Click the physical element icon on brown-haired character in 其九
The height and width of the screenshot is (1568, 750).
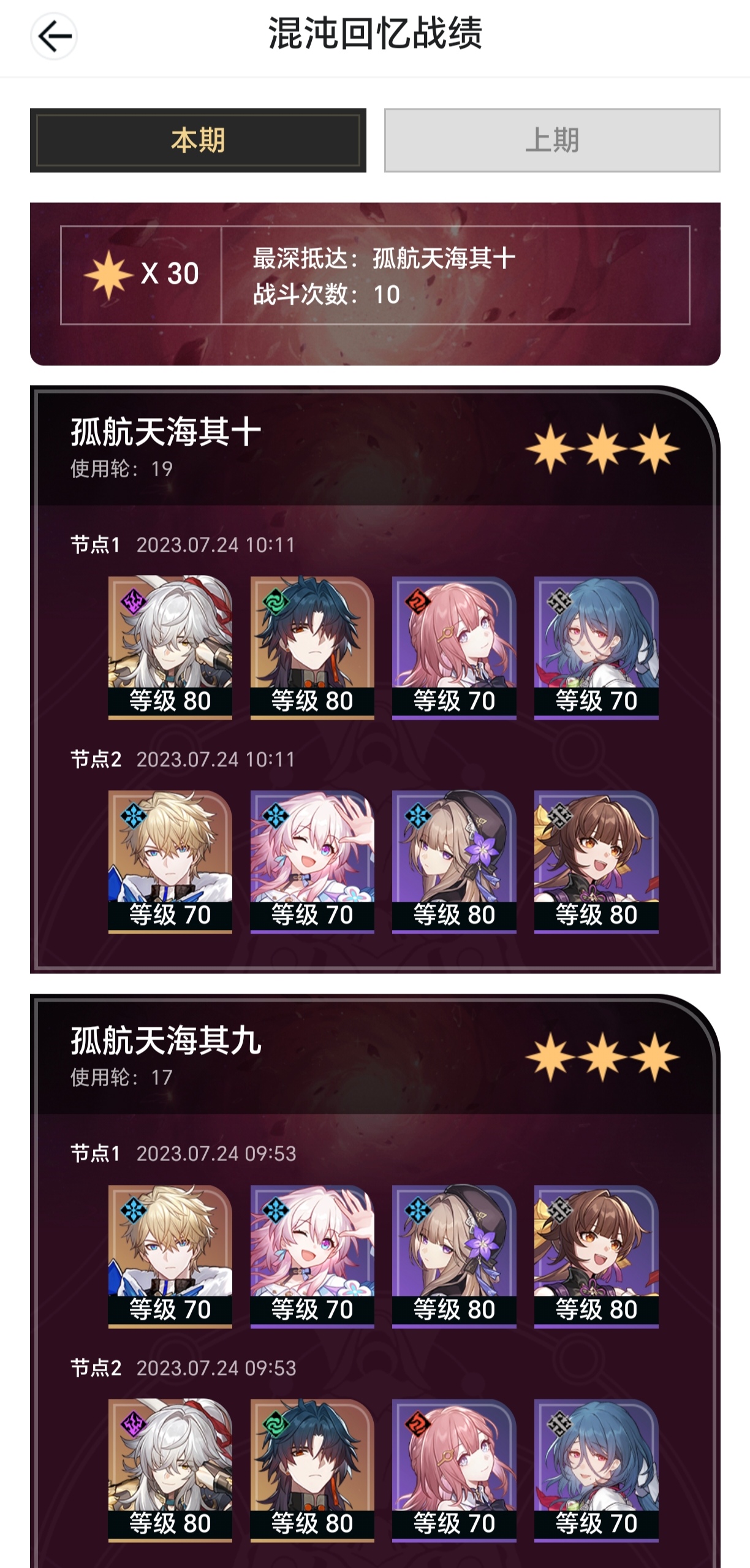click(559, 1210)
